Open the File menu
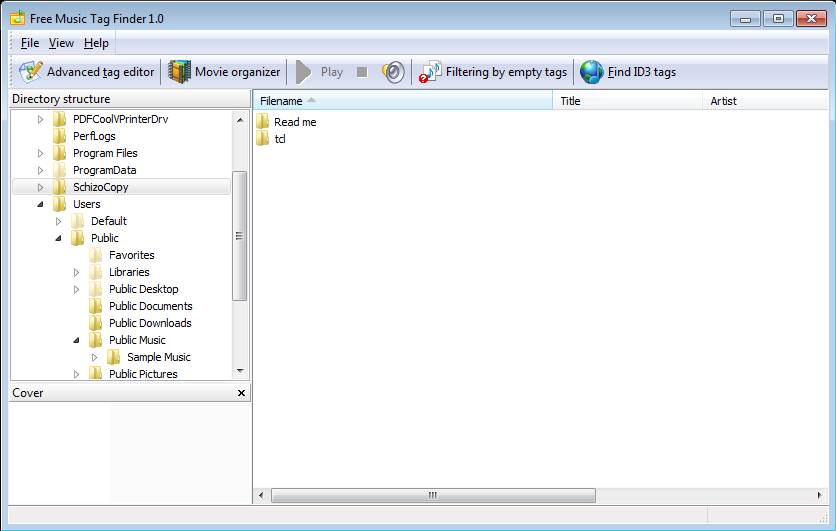Image resolution: width=836 pixels, height=531 pixels. 30,43
